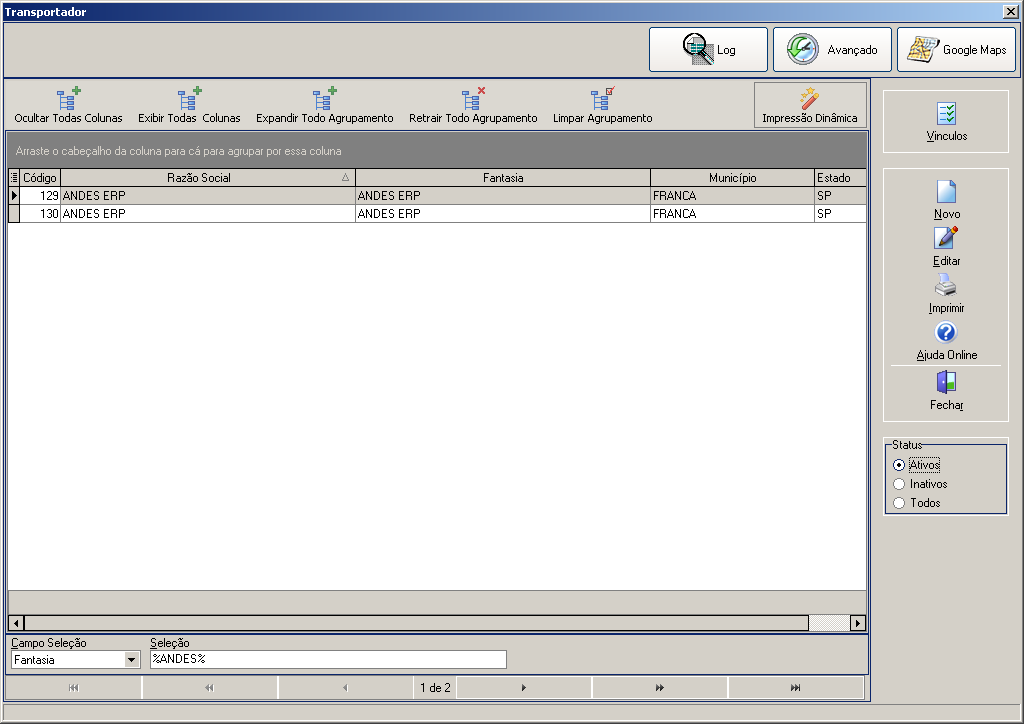Open grid column chooser indicator button
The image size is (1024, 724).
[14, 178]
